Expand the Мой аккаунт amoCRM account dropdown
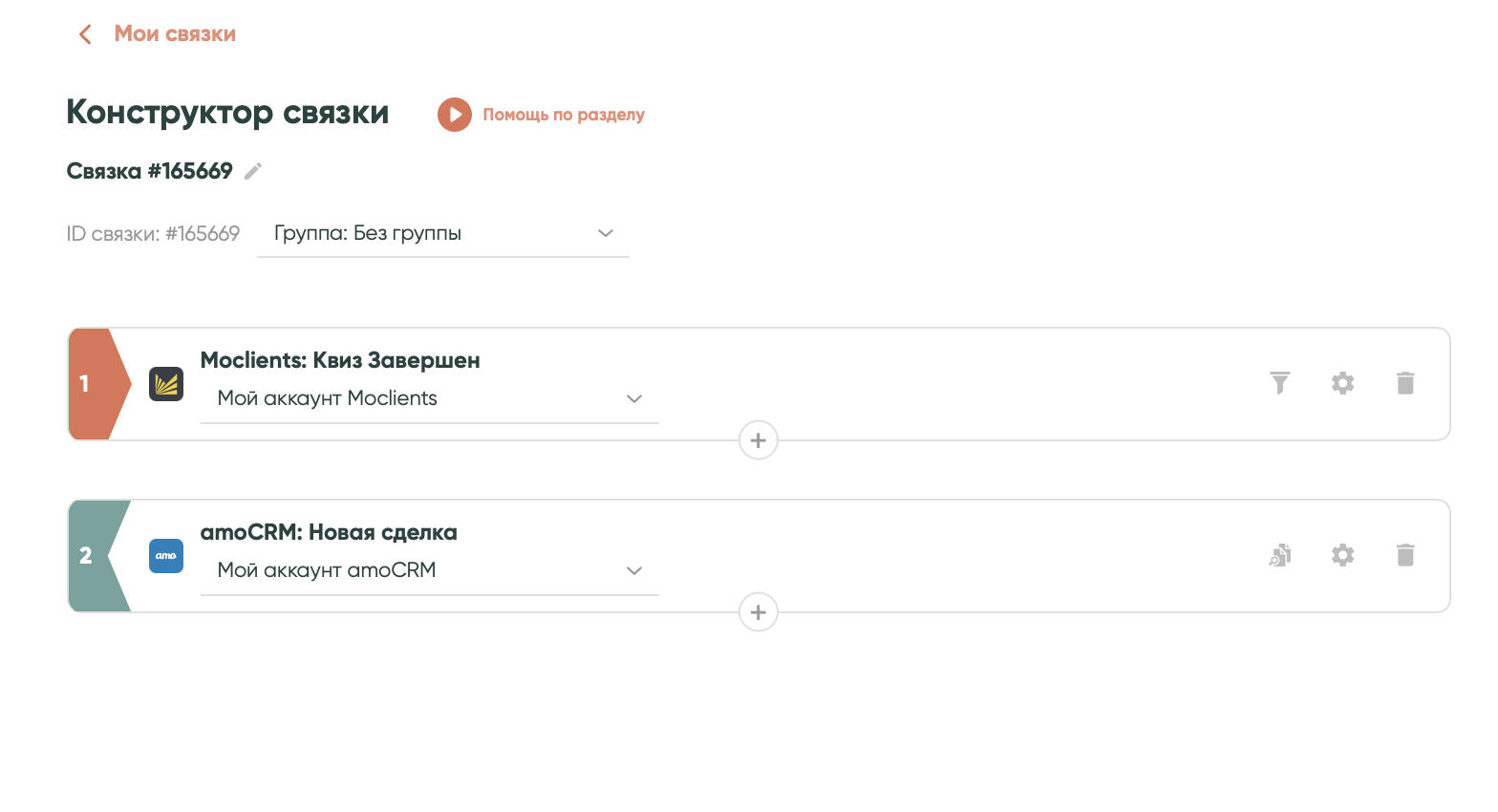Screen dimensions: 1498x812 430,570
